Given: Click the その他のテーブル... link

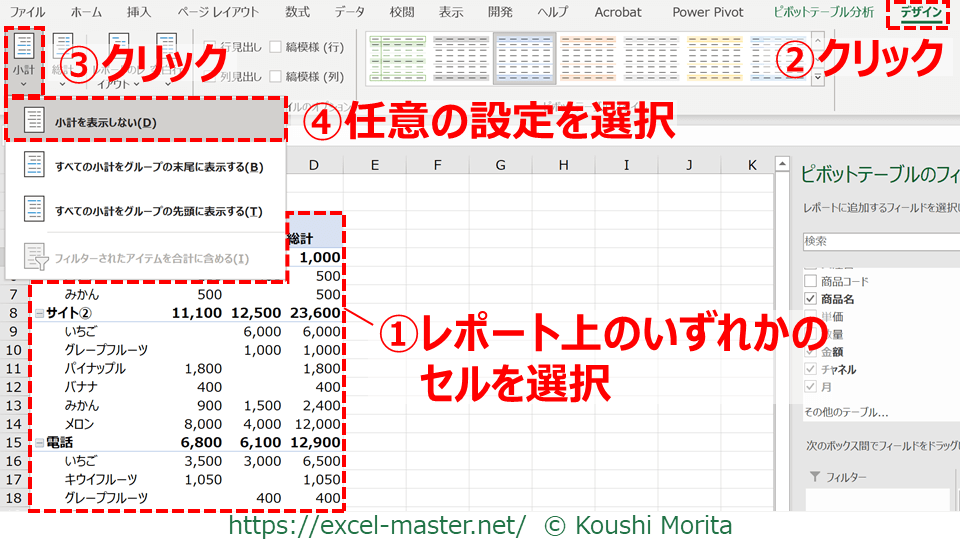Looking at the screenshot, I should (x=845, y=412).
